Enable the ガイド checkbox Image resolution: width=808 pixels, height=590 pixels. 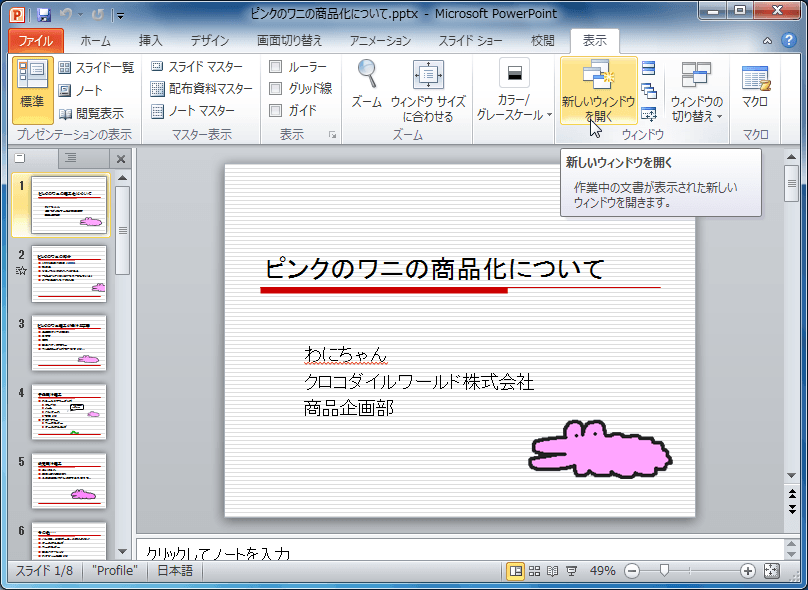pos(276,110)
